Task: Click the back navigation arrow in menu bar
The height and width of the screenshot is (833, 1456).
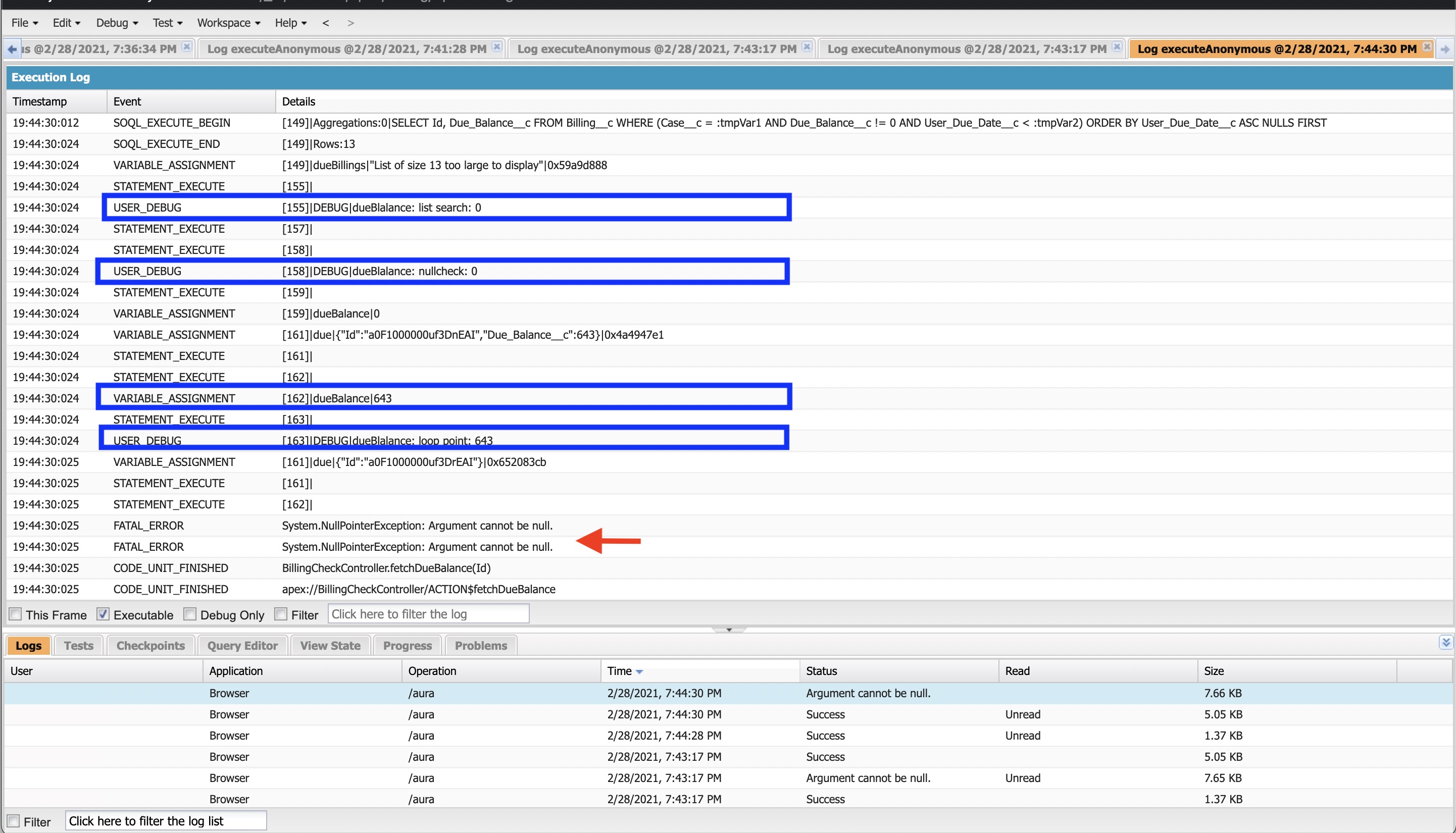Action: [x=326, y=23]
